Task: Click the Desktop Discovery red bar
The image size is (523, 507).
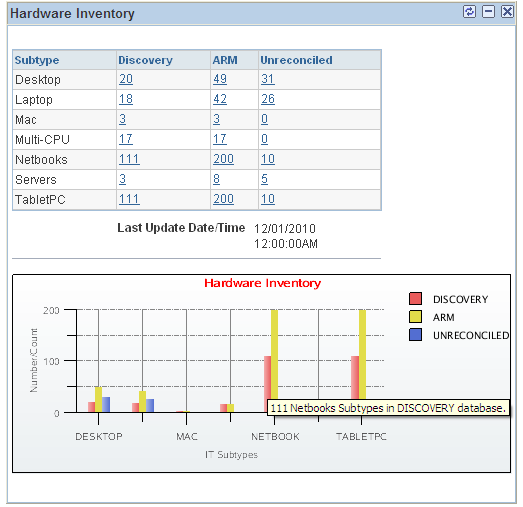Action: coord(91,407)
